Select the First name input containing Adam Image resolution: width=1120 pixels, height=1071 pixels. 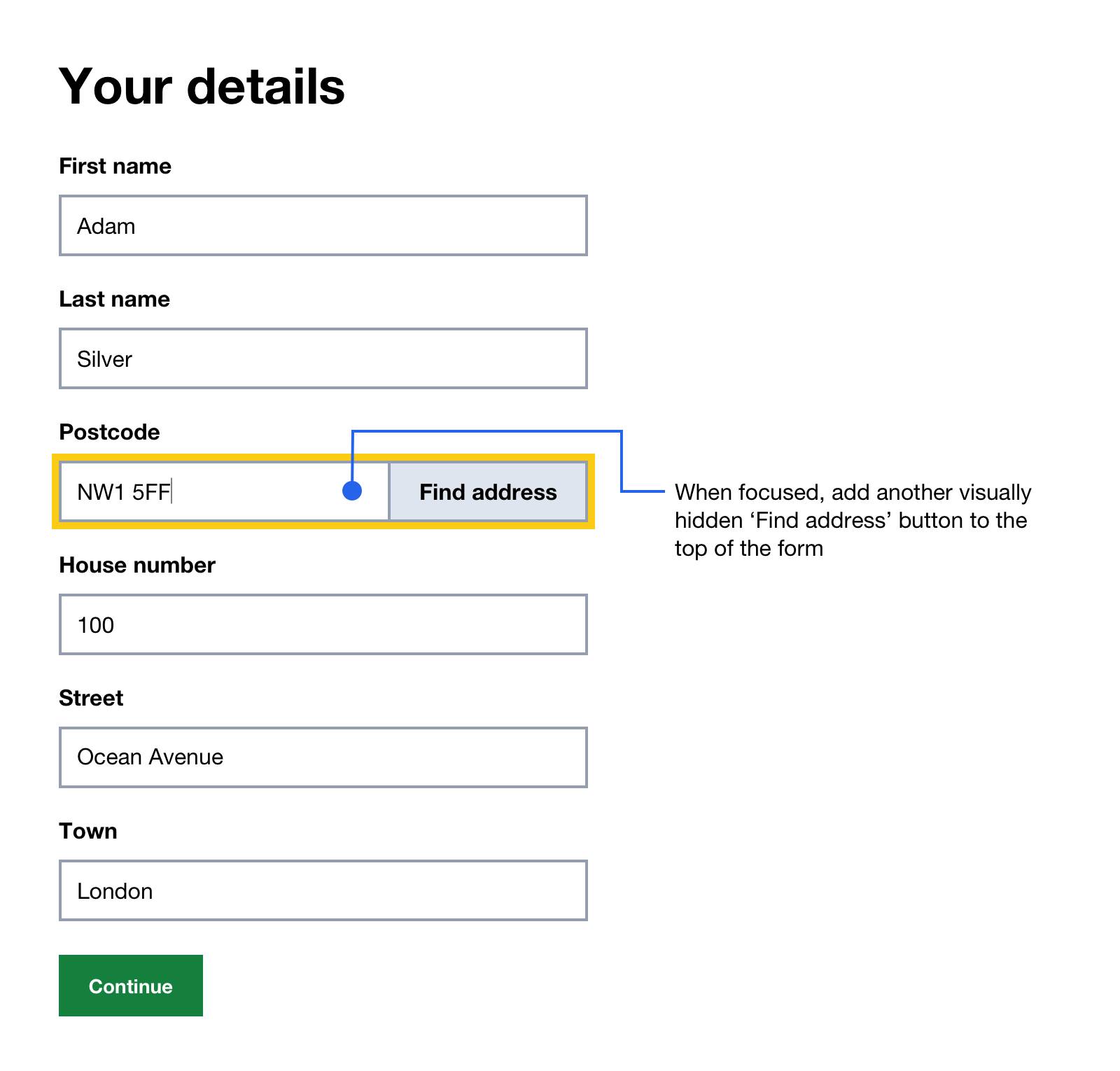(322, 225)
